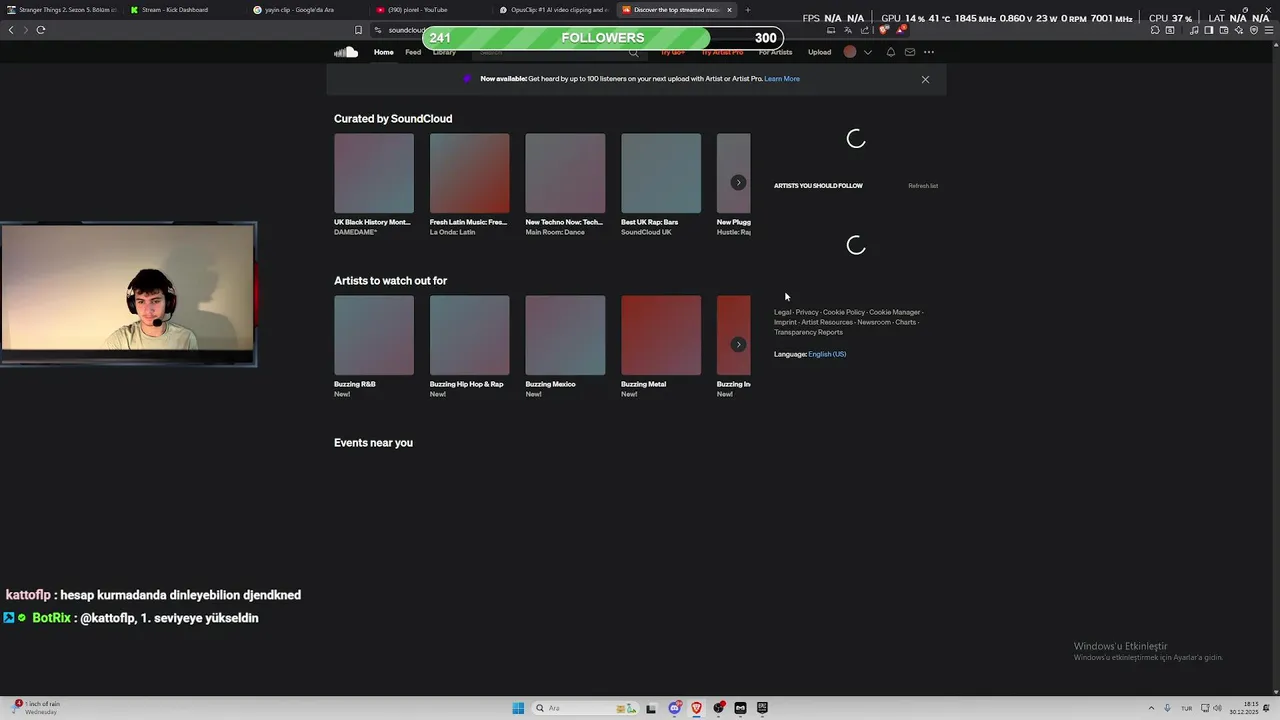This screenshot has height=720, width=1280.
Task: Click the share page icon
Action: click(x=864, y=30)
